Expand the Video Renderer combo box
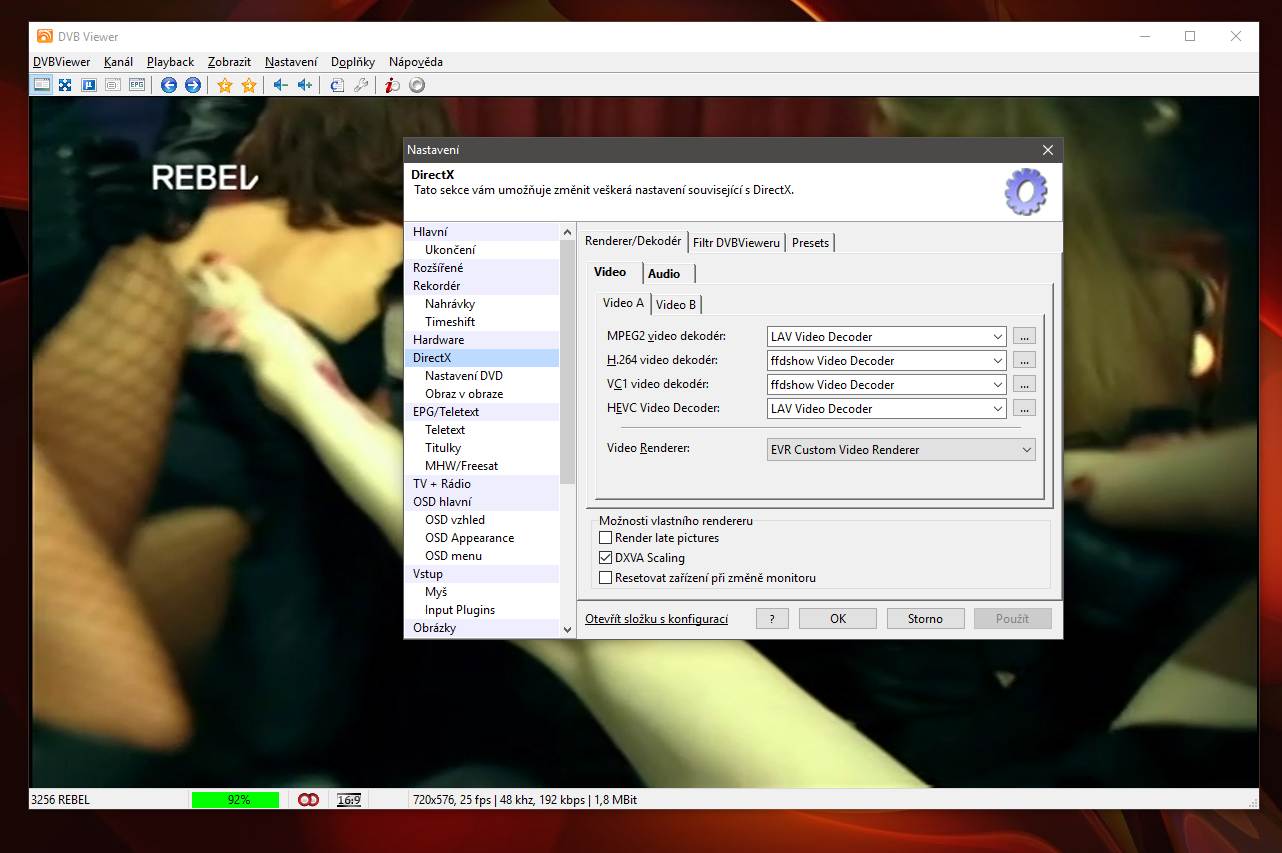 (x=1026, y=450)
